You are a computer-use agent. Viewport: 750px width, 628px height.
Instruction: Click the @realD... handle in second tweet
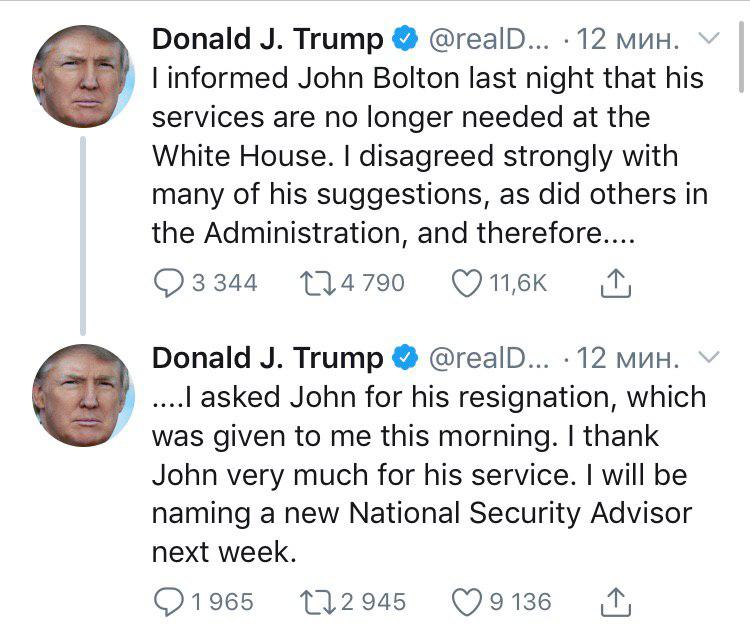[x=489, y=358]
